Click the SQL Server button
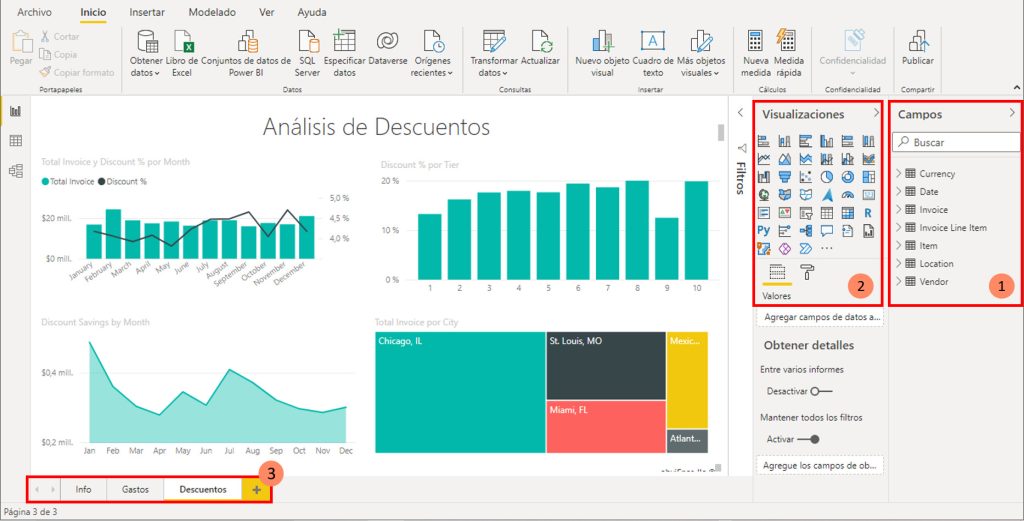Screen dimensions: 1024x521 click(307, 54)
